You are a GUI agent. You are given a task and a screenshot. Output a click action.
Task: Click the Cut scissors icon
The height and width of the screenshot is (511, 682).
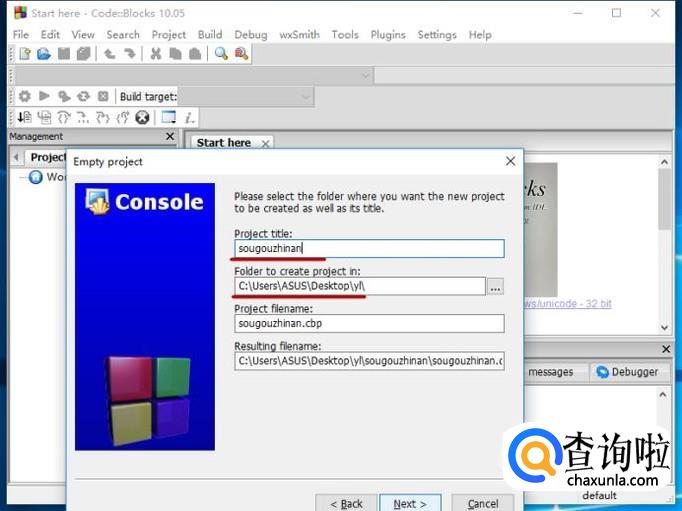click(x=156, y=54)
